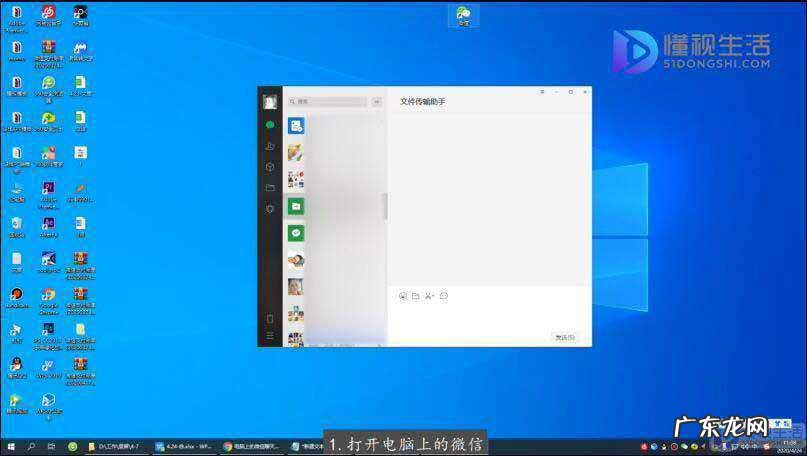Open the Windows Start menu
Screen dimensions: 807x456
(11, 446)
